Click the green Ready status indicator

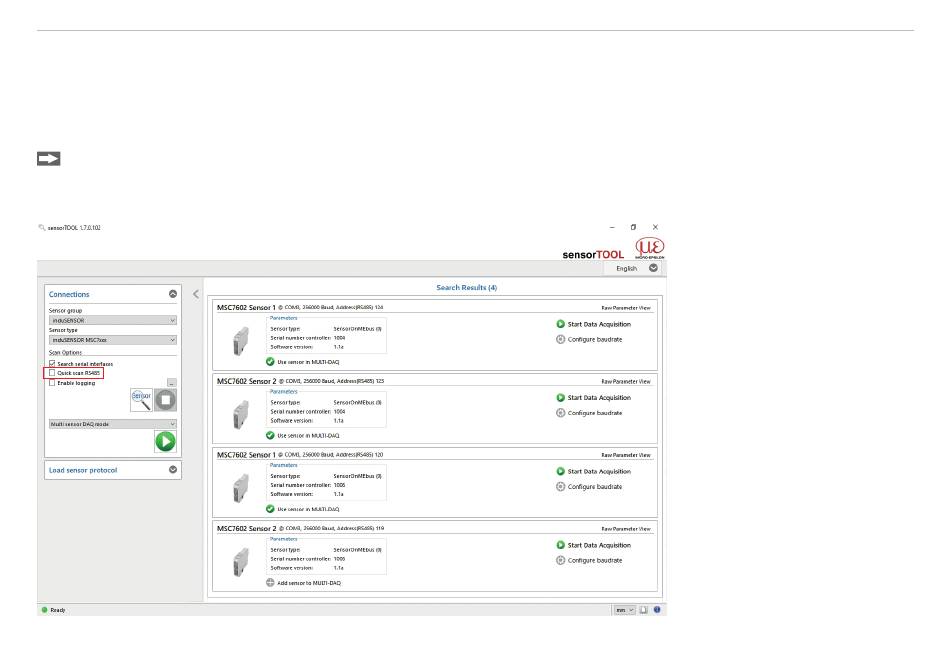(44, 610)
